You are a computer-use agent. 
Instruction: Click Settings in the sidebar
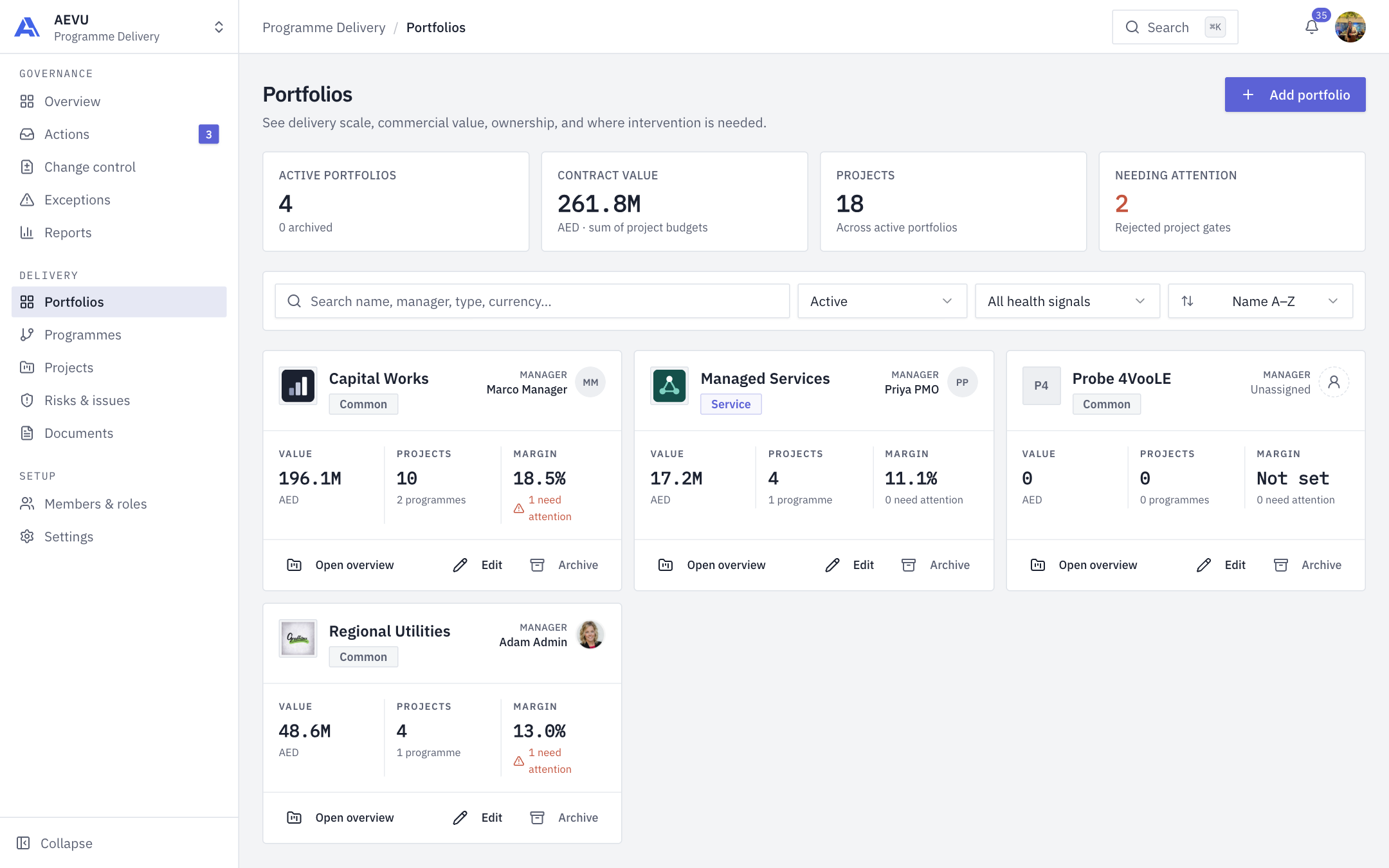(119, 537)
